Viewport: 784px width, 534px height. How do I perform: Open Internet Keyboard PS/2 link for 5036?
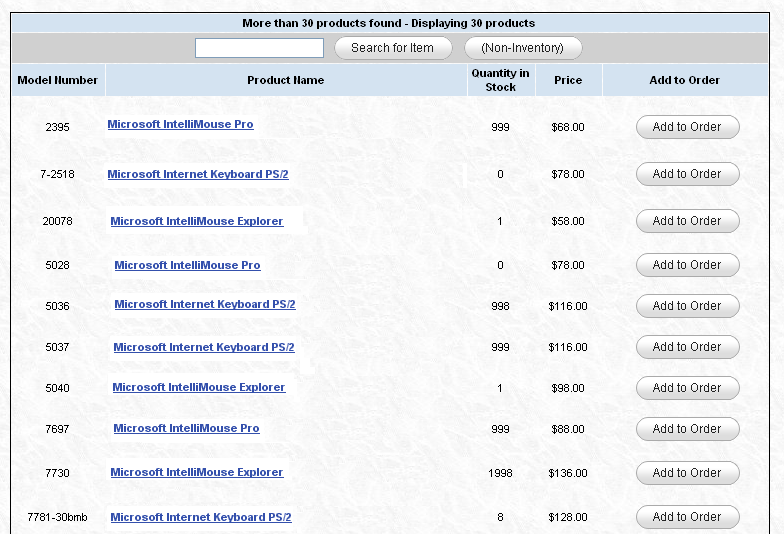[x=205, y=304]
